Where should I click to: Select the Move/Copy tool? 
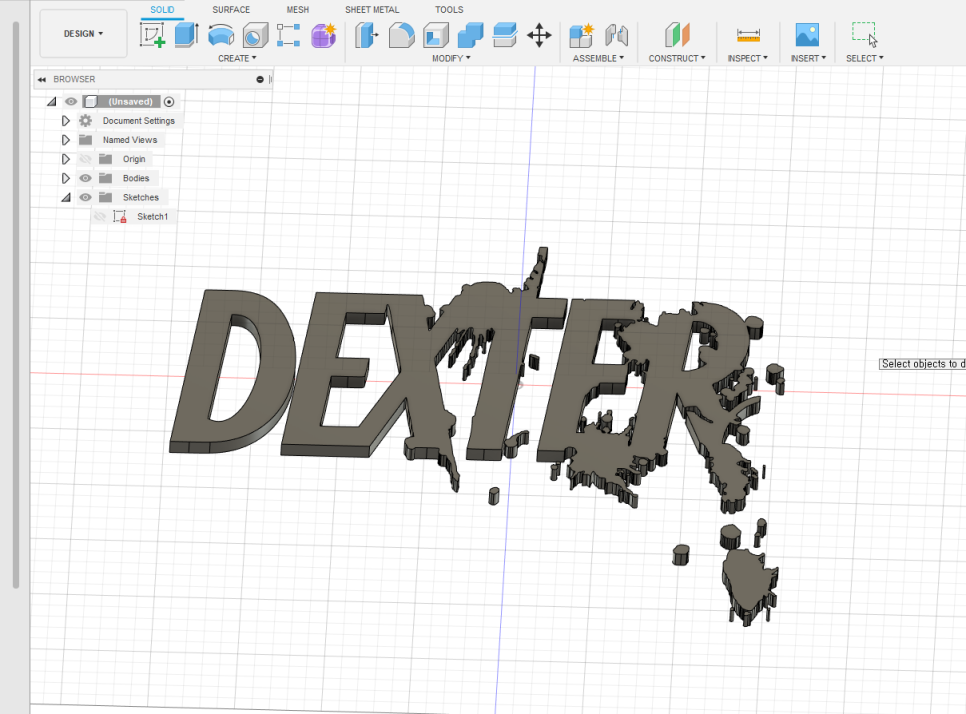coord(539,35)
